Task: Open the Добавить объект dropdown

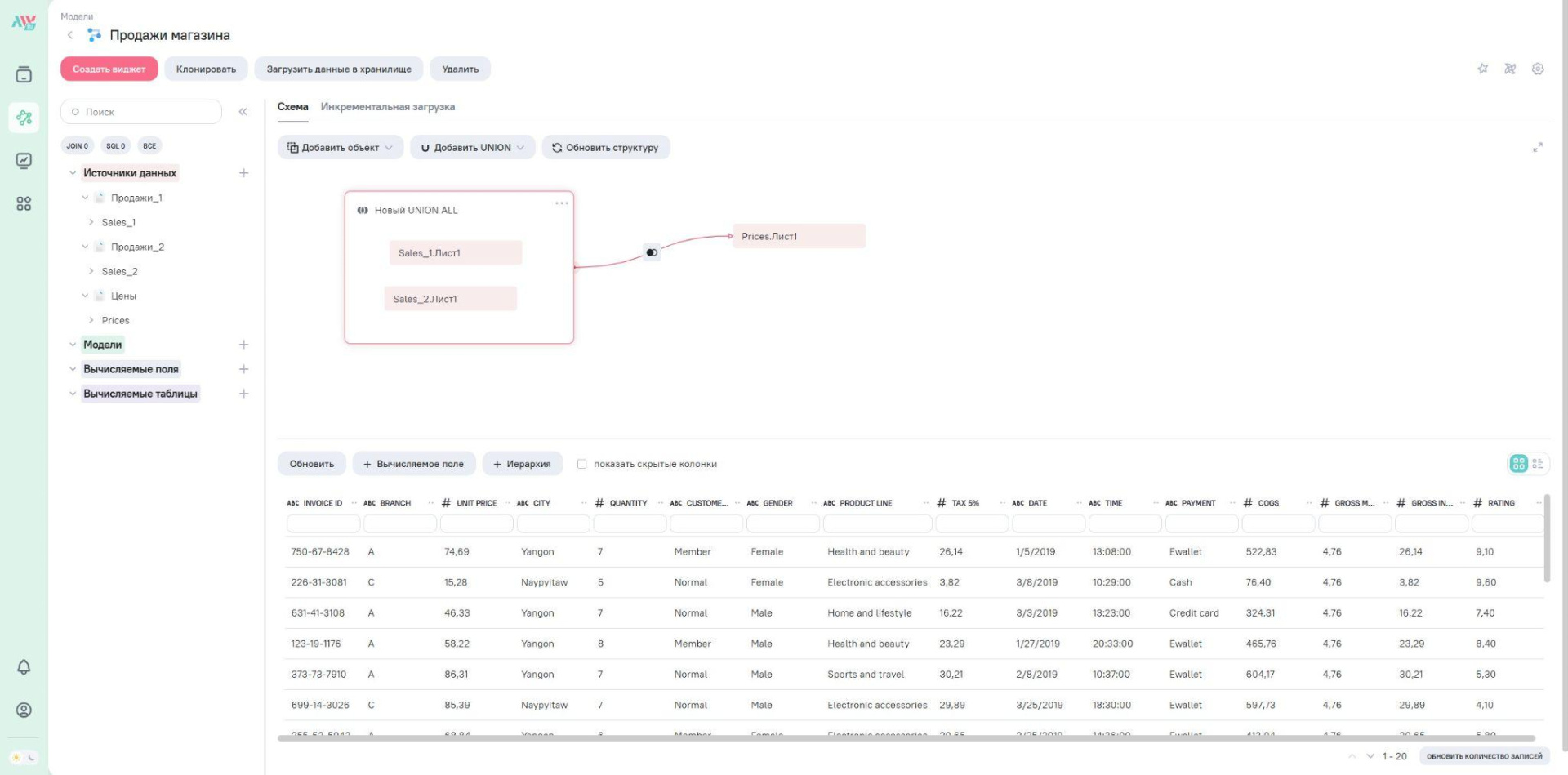Action: coord(340,148)
